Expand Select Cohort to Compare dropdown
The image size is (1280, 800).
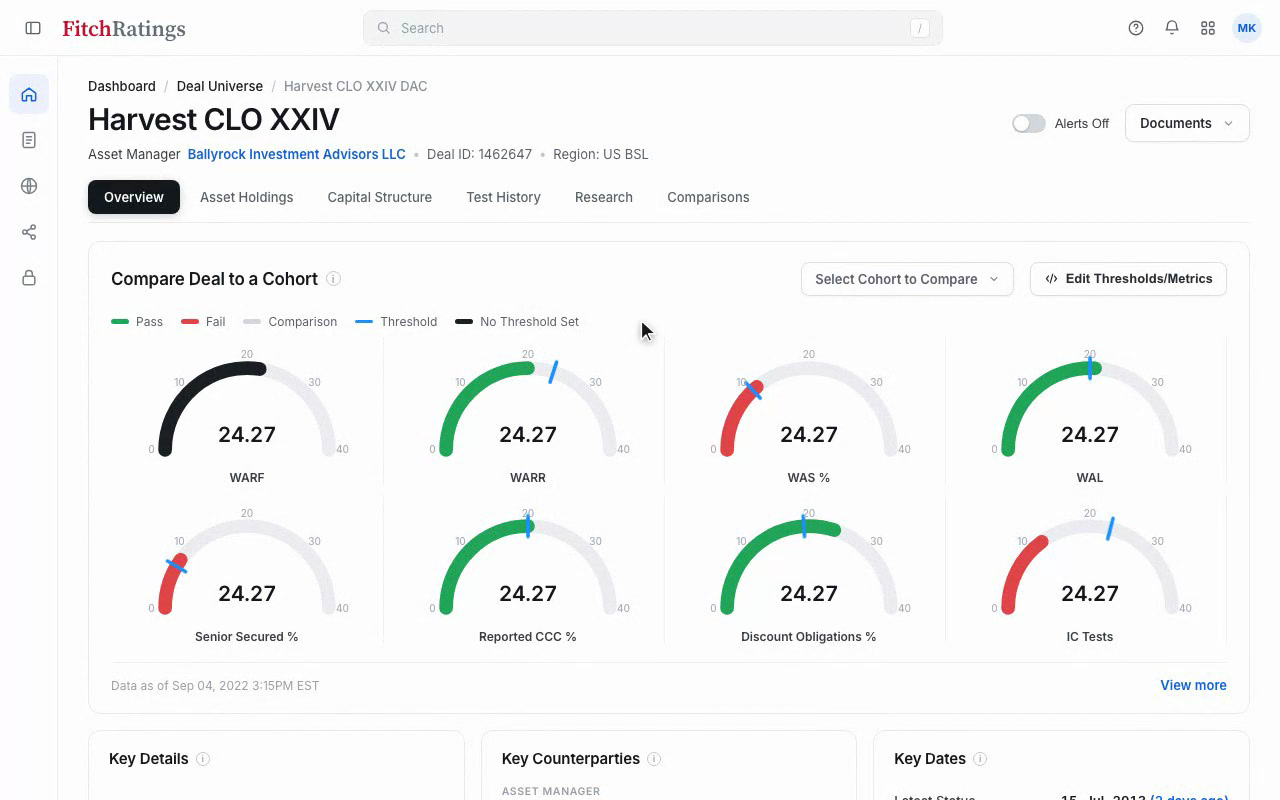pyautogui.click(x=907, y=279)
